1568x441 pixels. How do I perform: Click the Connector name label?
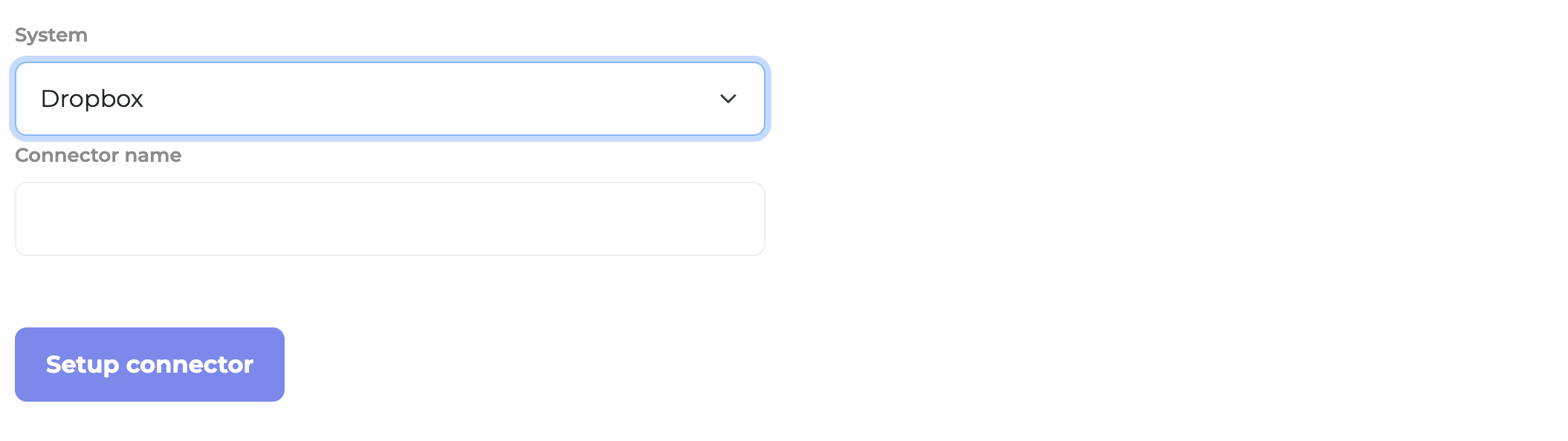pyautogui.click(x=98, y=155)
